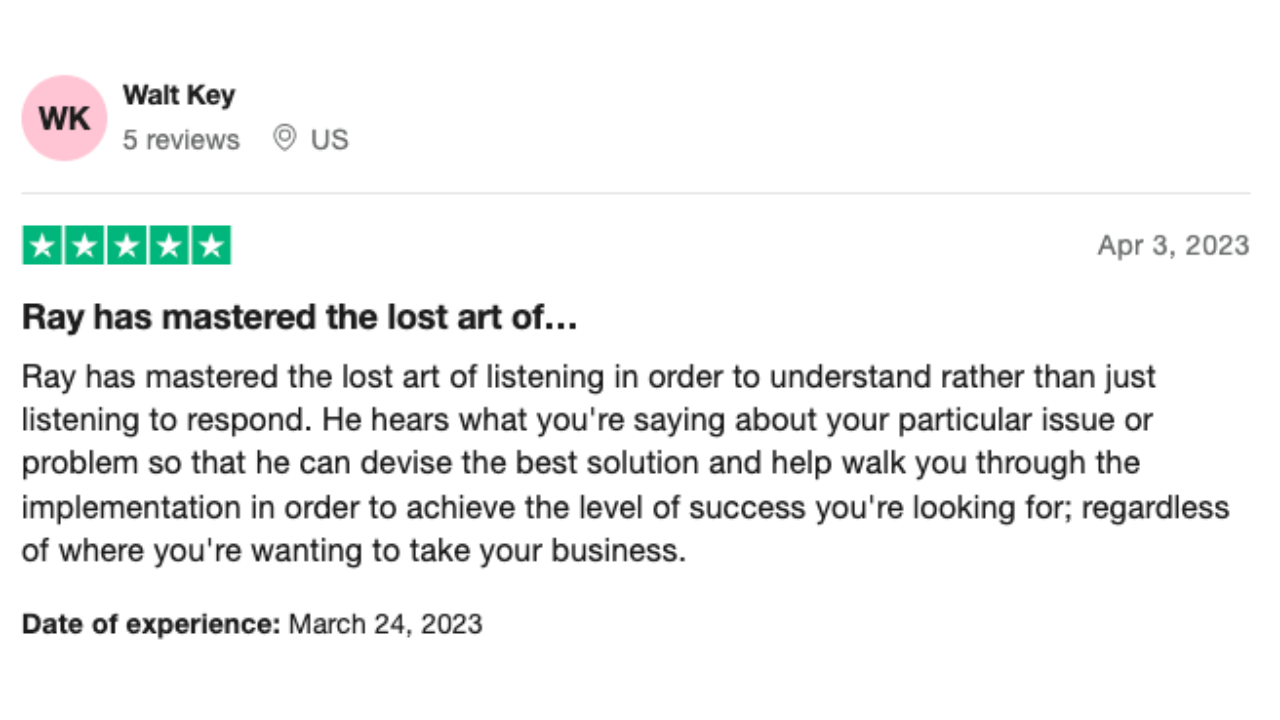Click 'problem so that he can devise' line

[x=581, y=464]
